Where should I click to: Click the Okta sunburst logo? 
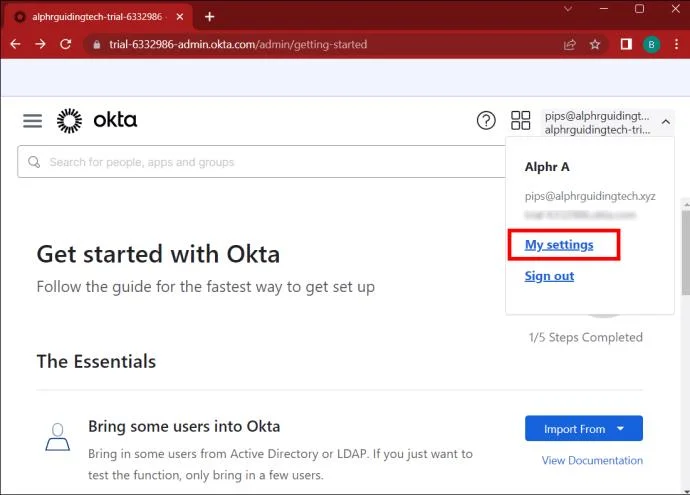(69, 121)
